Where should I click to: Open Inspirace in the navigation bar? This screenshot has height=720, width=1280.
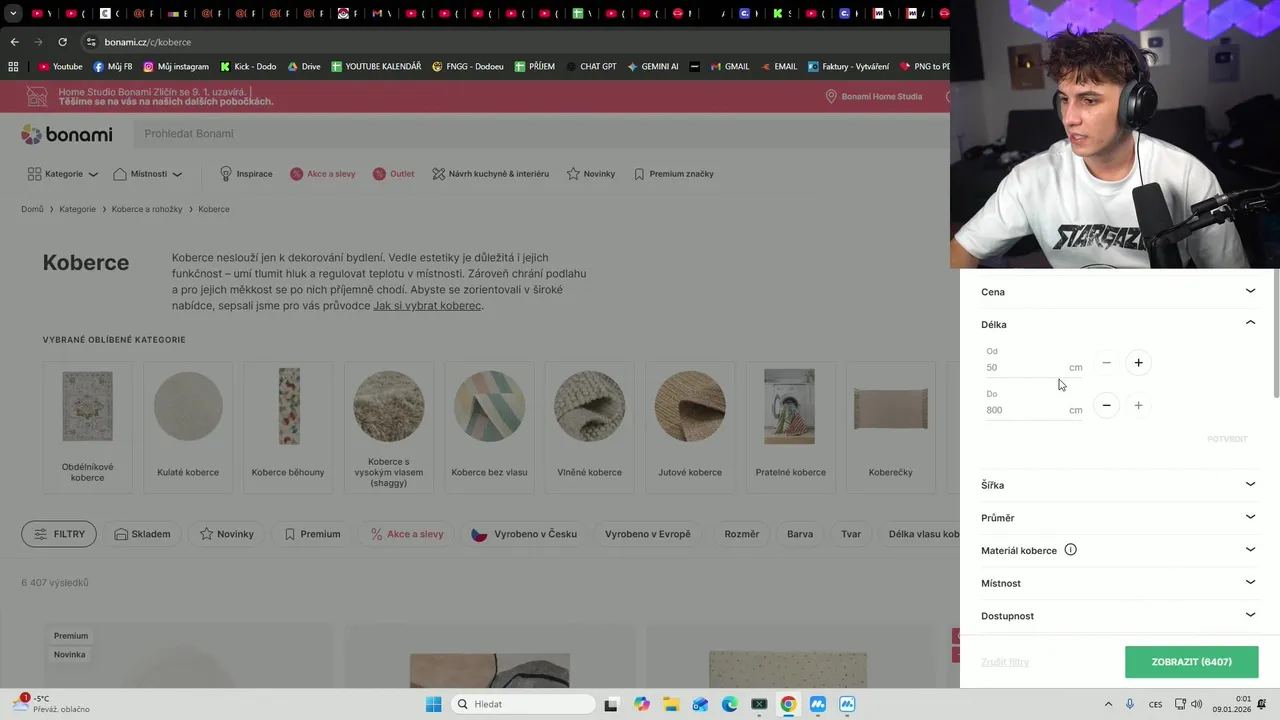click(245, 174)
